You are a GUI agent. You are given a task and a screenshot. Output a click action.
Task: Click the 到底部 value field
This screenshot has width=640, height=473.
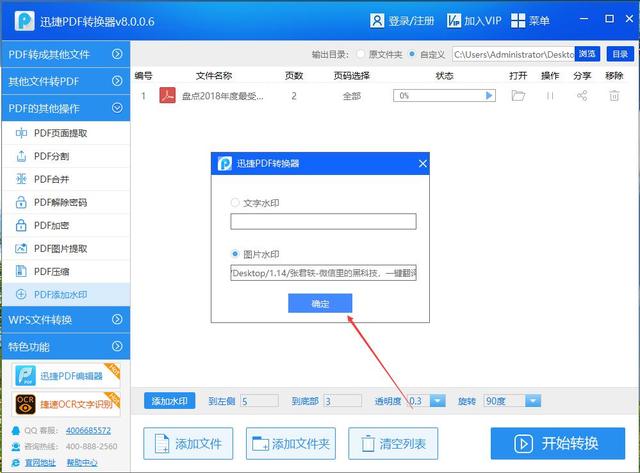342,401
